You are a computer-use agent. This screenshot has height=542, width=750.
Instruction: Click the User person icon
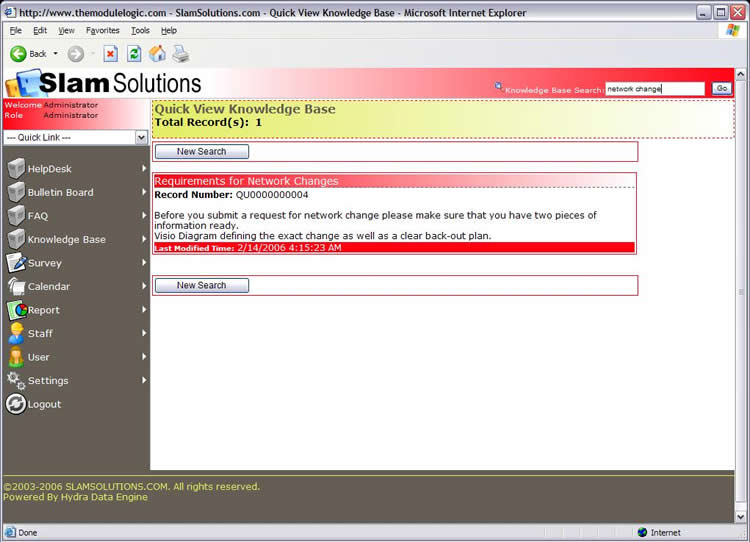point(16,357)
